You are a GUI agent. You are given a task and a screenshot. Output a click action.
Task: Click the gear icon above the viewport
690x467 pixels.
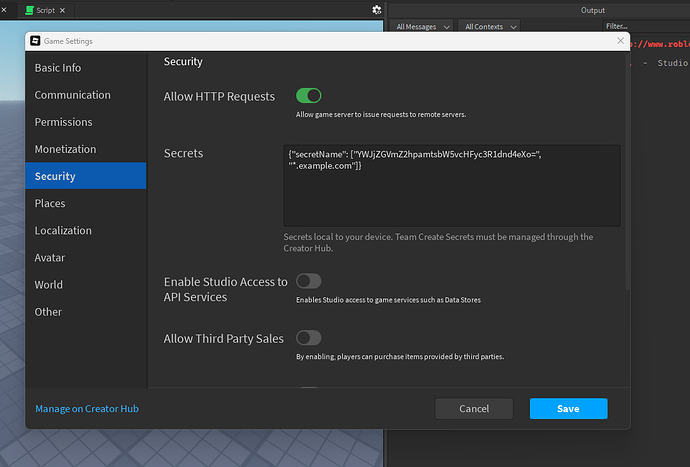[x=376, y=9]
